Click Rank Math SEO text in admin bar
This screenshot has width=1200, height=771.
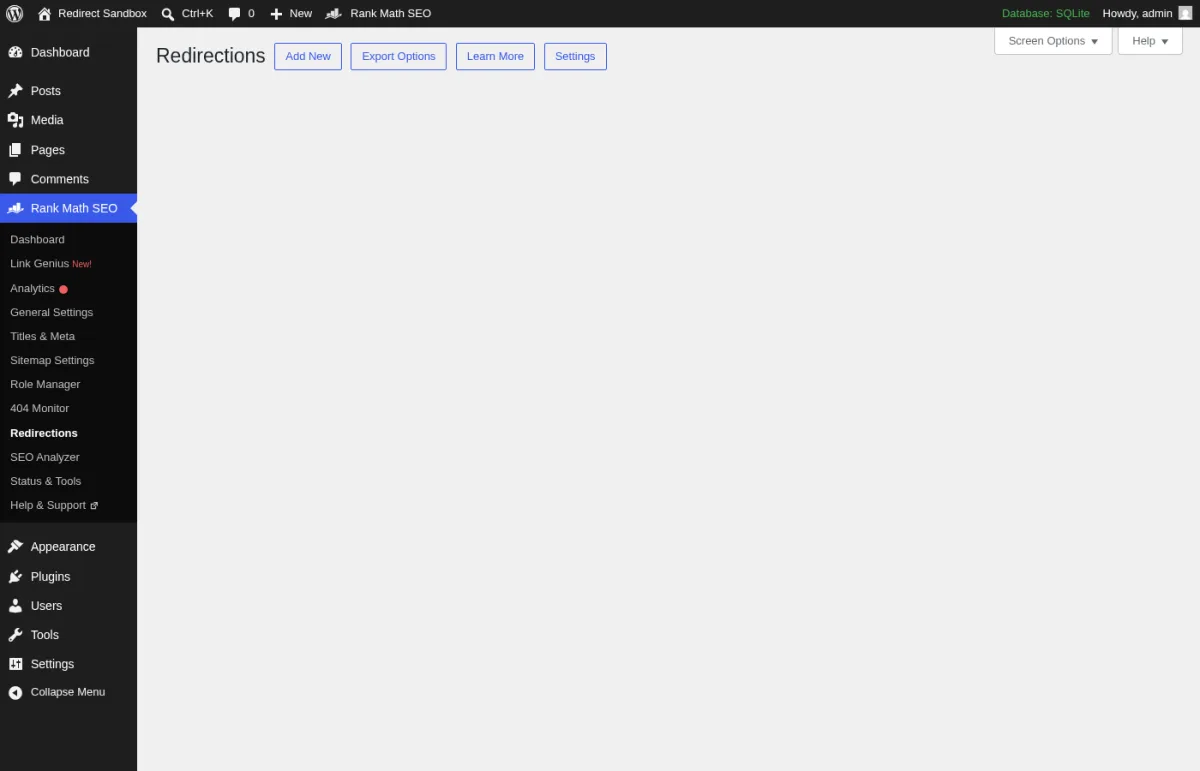point(390,14)
